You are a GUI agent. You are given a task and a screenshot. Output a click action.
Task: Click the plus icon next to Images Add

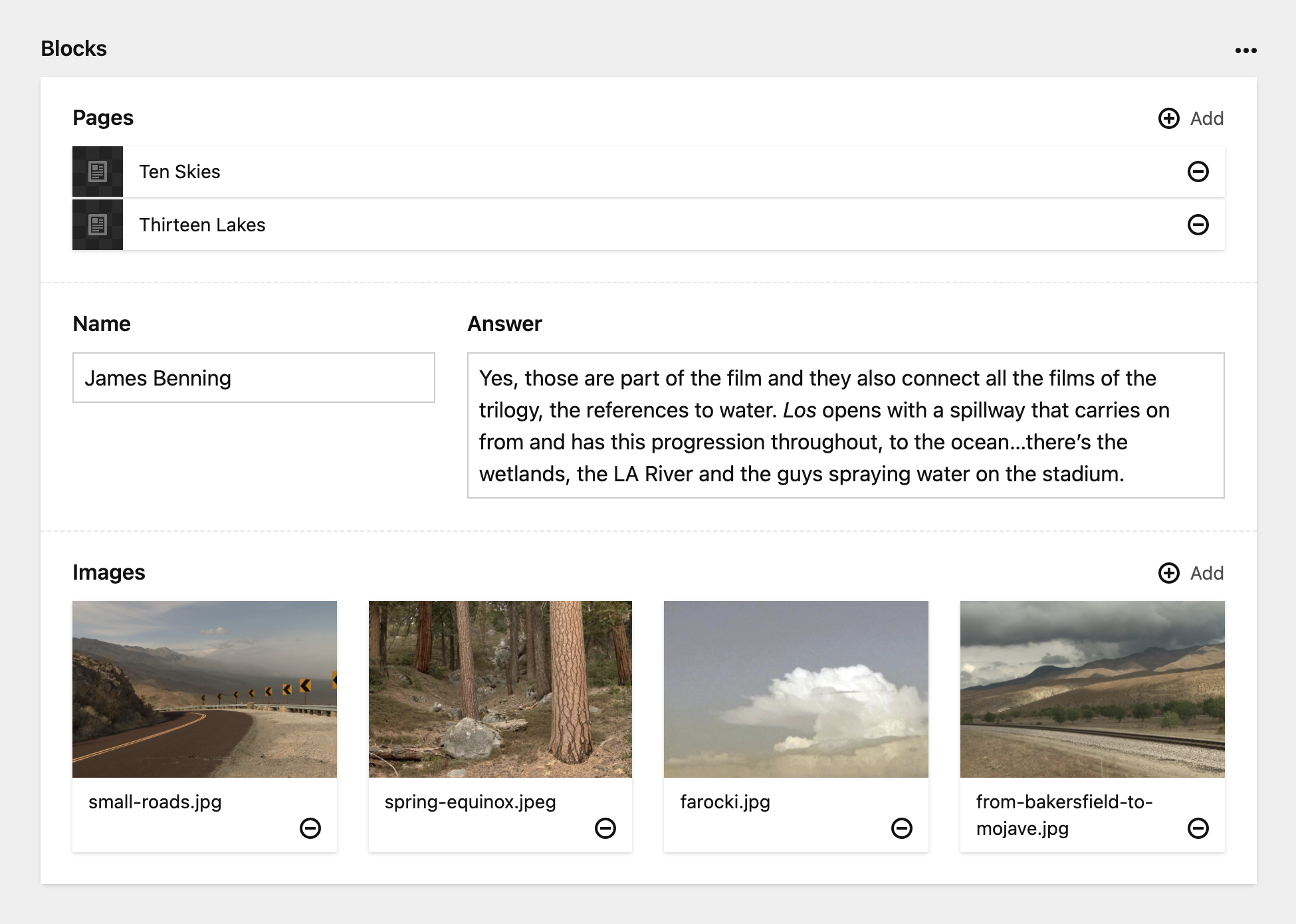click(1168, 573)
